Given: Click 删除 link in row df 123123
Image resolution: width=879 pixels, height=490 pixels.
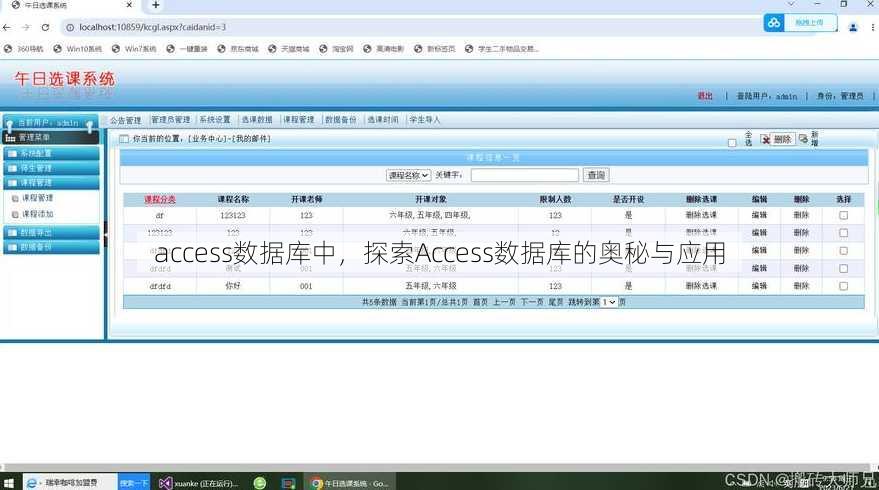Looking at the screenshot, I should [801, 215].
